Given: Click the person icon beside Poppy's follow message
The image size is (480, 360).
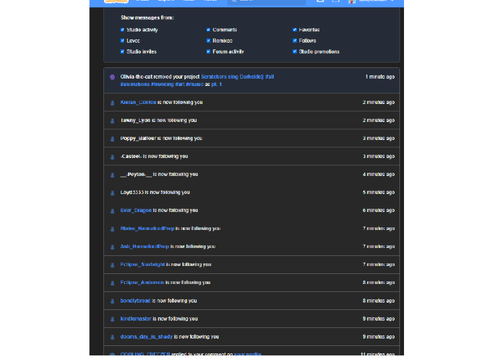Looking at the screenshot, I should pos(112,139).
